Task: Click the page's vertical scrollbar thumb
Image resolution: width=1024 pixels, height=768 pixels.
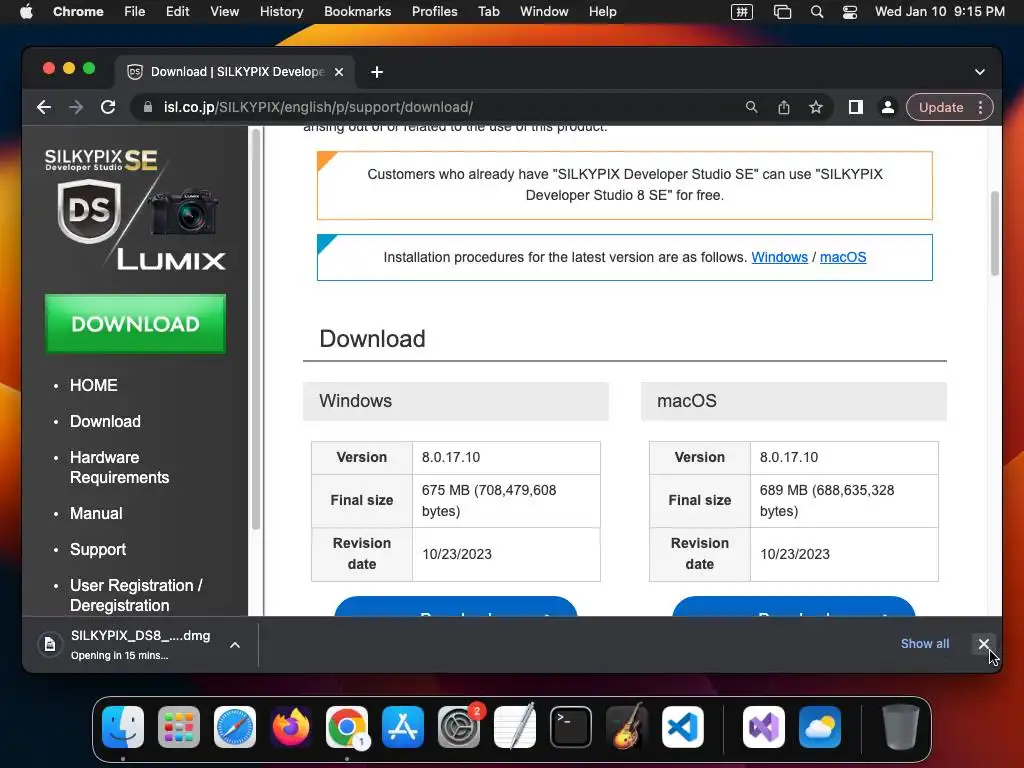Action: pos(995,233)
